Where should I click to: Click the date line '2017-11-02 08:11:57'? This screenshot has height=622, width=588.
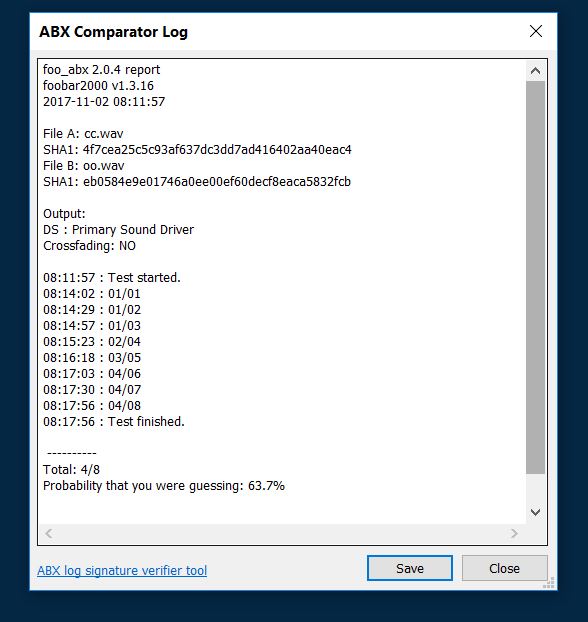click(104, 102)
